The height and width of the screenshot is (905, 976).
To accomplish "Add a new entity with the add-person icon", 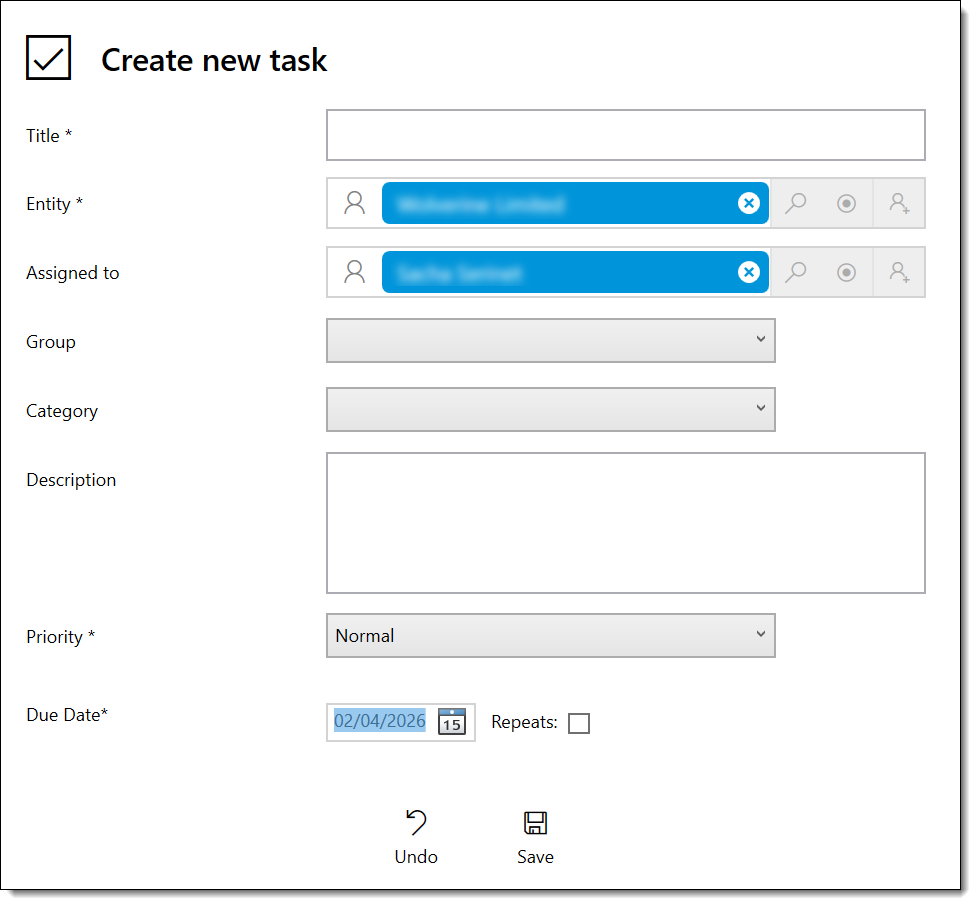I will pyautogui.click(x=898, y=203).
